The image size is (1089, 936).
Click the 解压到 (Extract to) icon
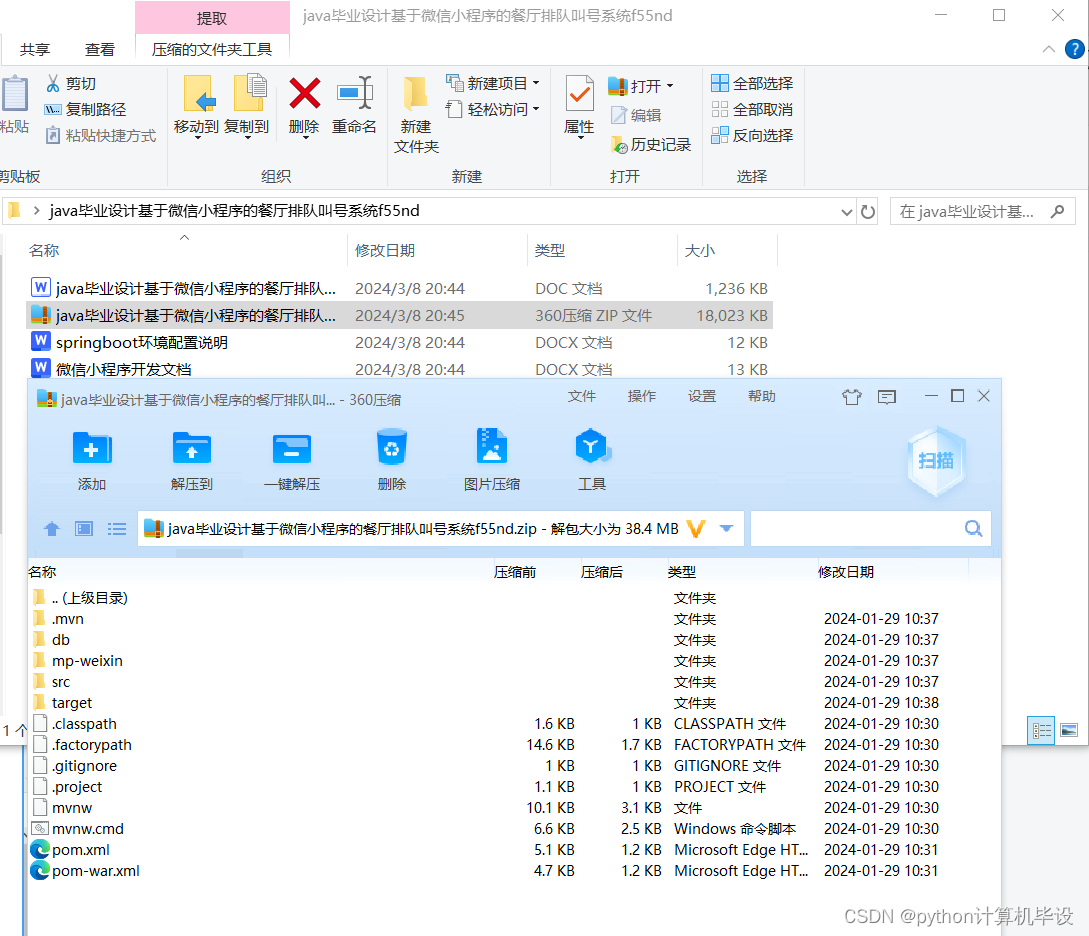191,449
